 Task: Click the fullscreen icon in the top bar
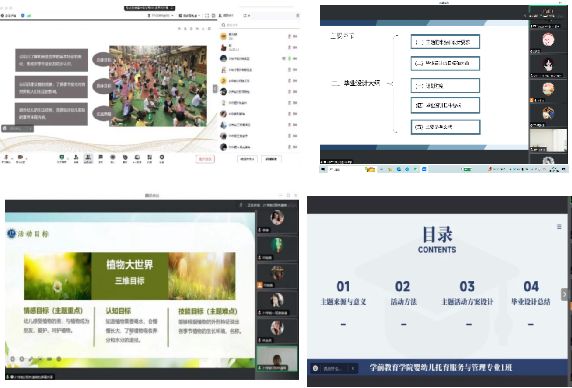click(x=207, y=16)
